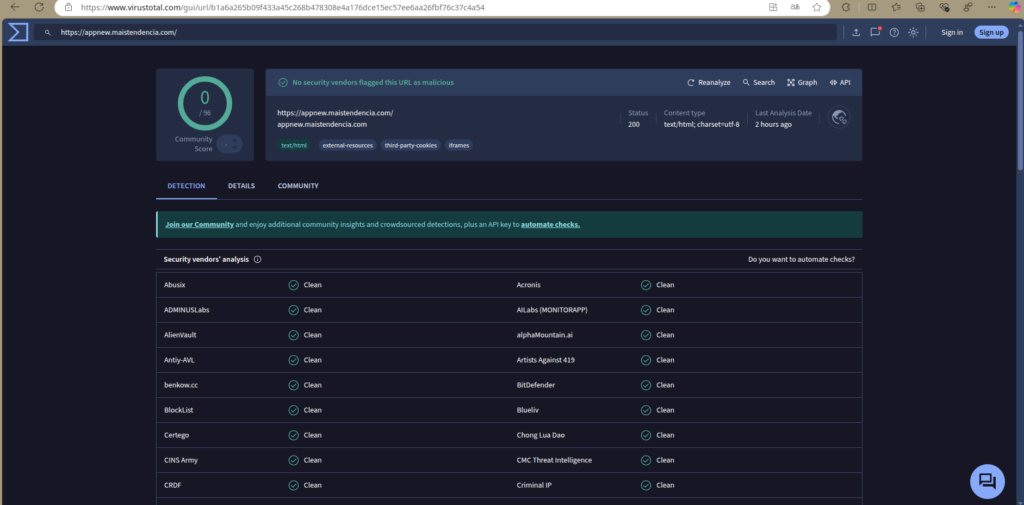Viewport: 1024px width, 505px height.
Task: Click Do you want to automate checks?
Action: pyautogui.click(x=801, y=259)
